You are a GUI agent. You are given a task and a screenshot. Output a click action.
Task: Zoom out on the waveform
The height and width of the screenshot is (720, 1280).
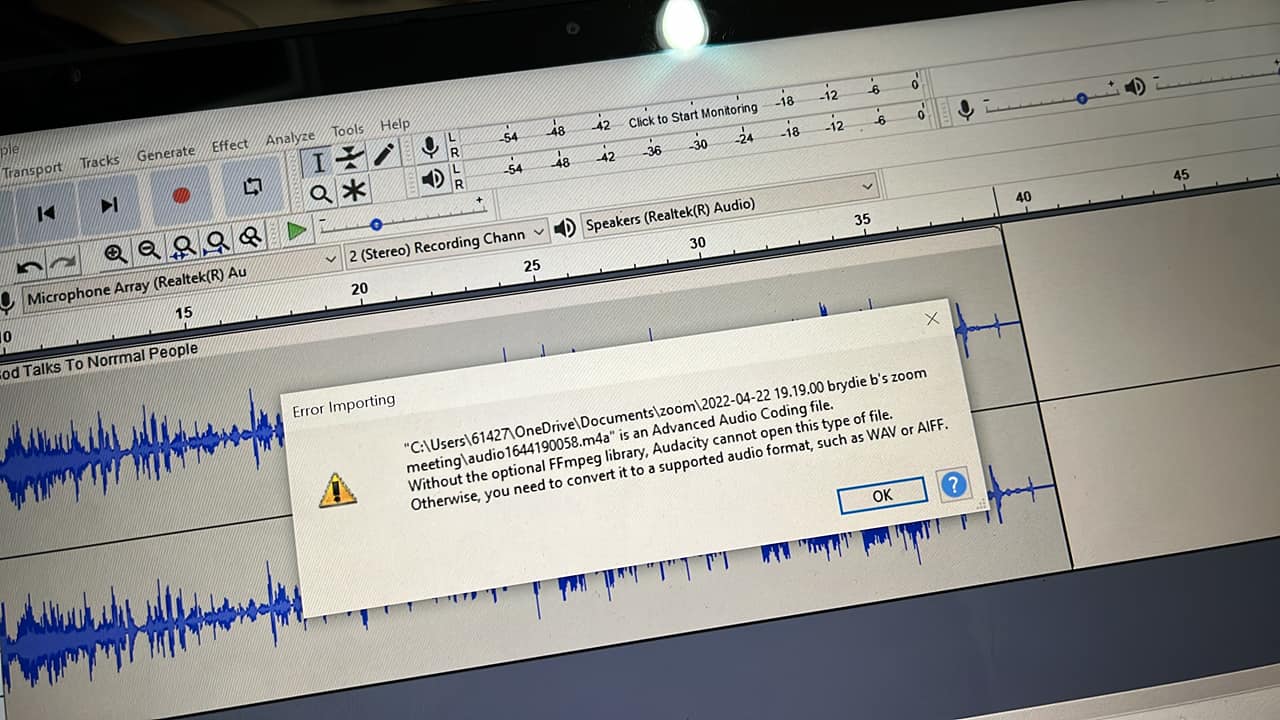click(149, 250)
